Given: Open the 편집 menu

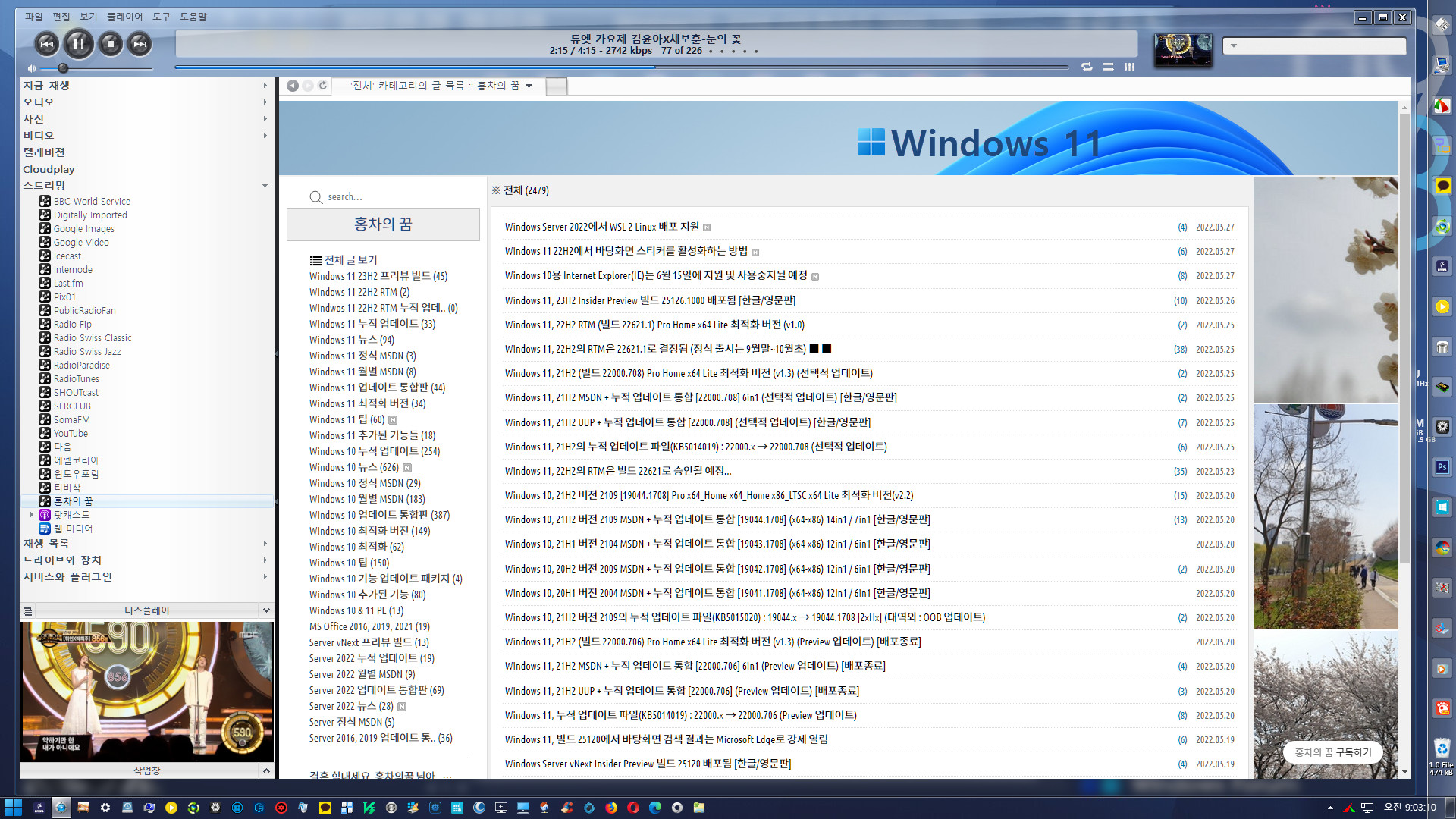Looking at the screenshot, I should click(x=61, y=17).
